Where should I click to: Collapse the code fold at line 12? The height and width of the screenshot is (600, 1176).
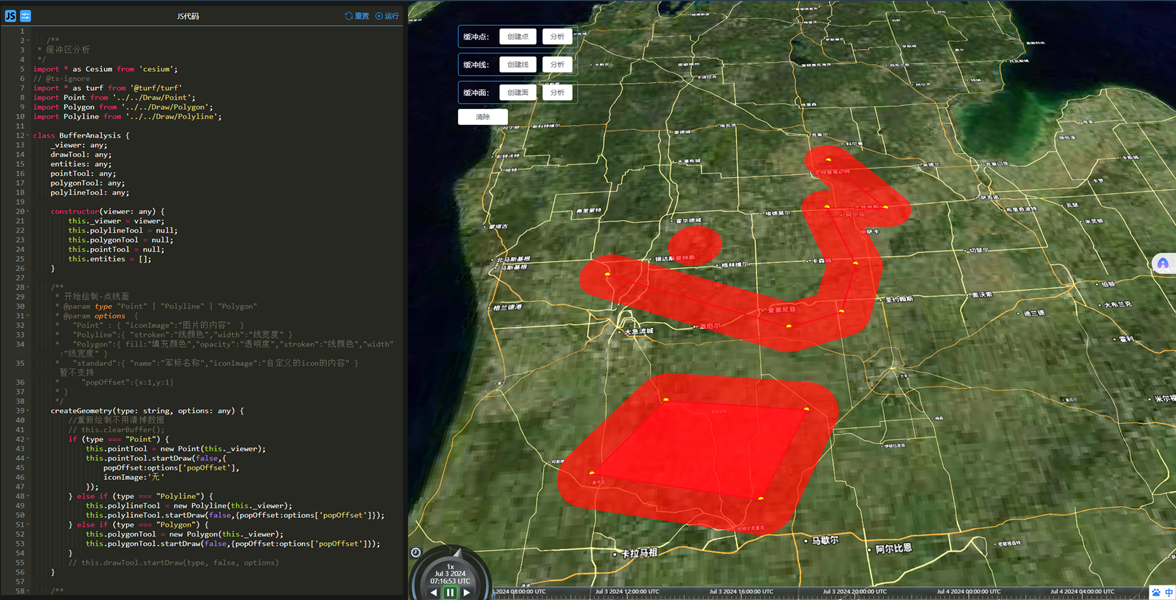pos(28,135)
